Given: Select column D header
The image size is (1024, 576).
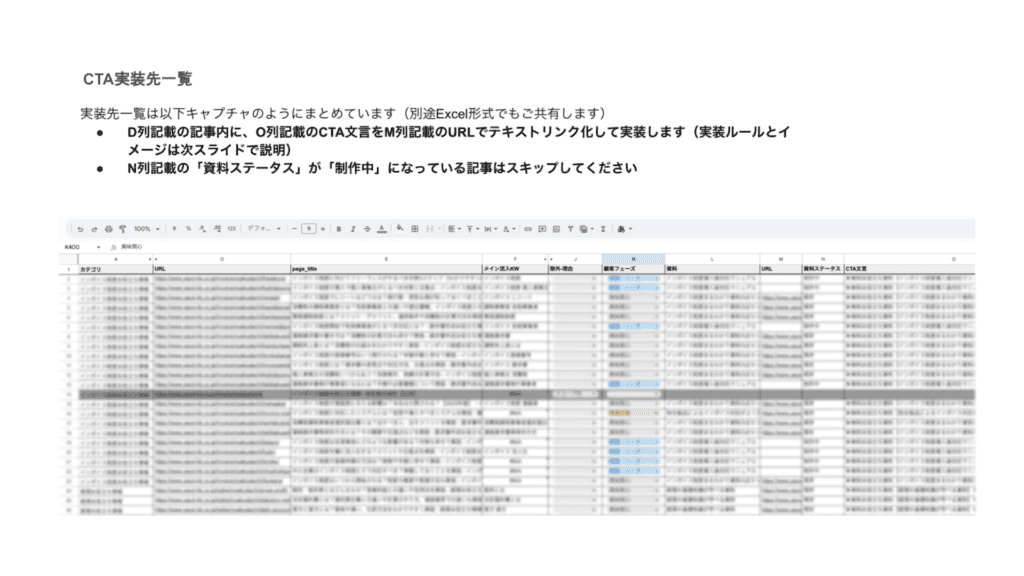Looking at the screenshot, I should pos(222,259).
